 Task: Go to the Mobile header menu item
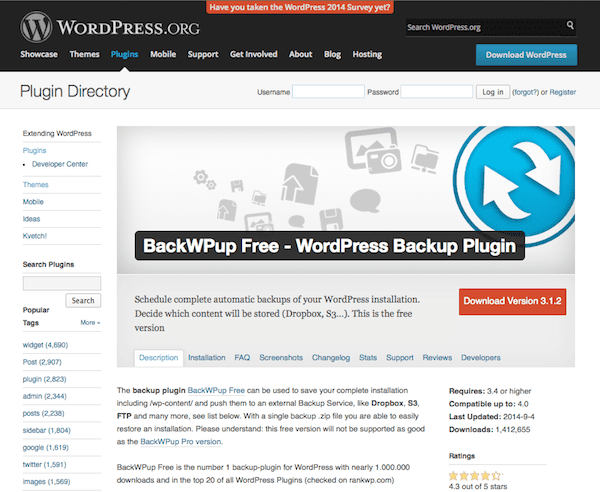[x=163, y=54]
